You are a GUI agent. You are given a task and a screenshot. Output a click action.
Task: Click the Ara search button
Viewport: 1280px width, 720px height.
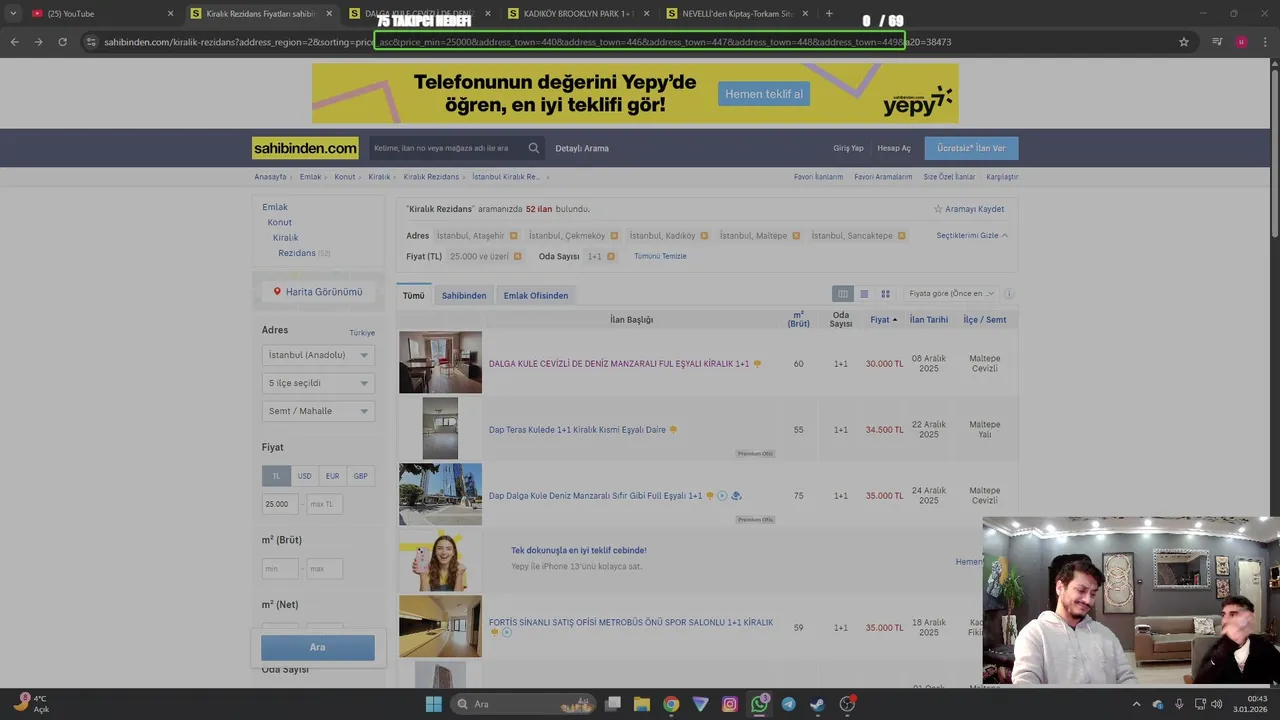coord(318,647)
